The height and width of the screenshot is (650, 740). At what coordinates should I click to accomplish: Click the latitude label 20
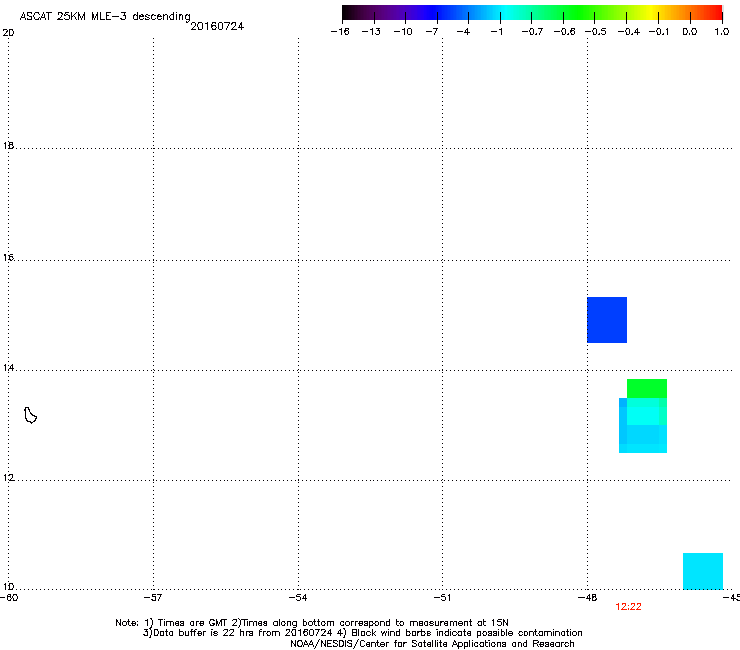point(8,33)
